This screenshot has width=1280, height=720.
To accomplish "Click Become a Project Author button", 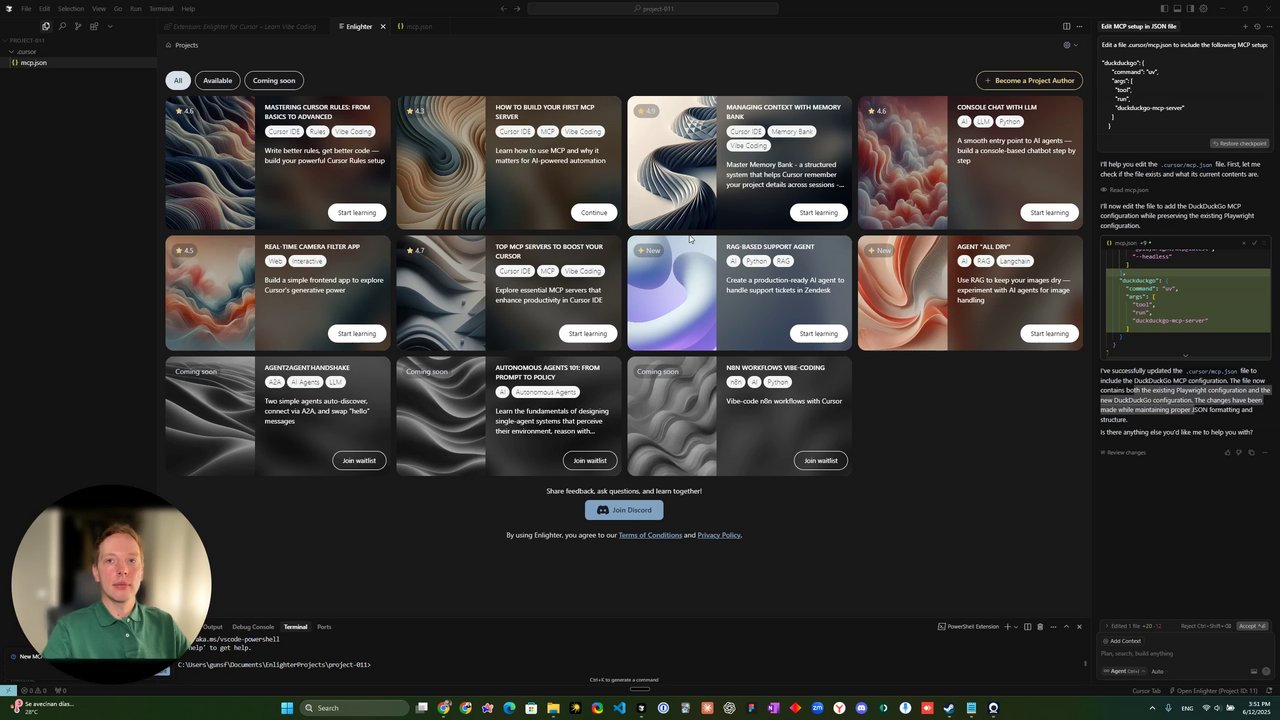I will pyautogui.click(x=1029, y=80).
